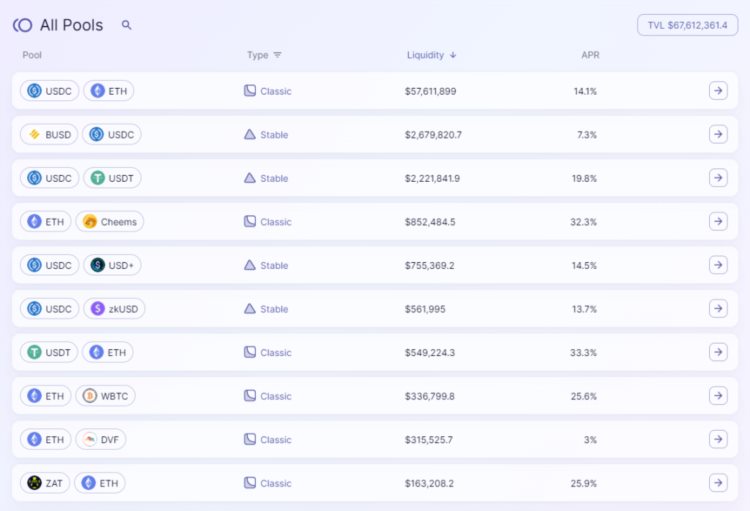The height and width of the screenshot is (511, 750).
Task: Click the ZAT token chip
Action: coord(45,483)
